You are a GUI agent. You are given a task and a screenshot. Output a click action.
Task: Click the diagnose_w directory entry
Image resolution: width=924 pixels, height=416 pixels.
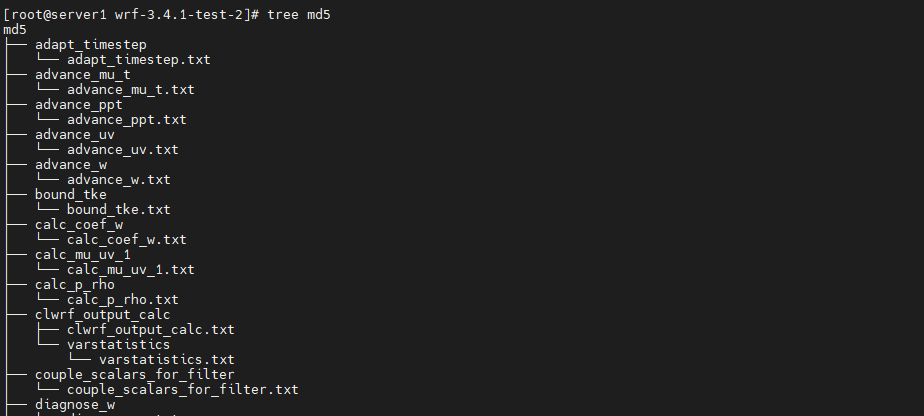pyautogui.click(x=75, y=405)
